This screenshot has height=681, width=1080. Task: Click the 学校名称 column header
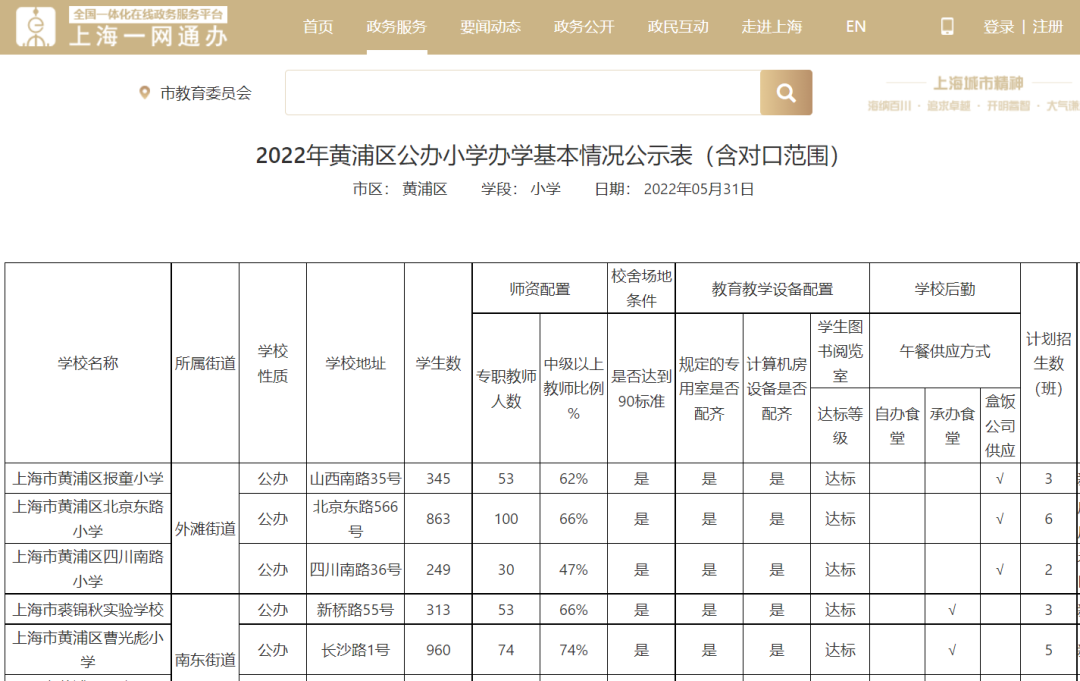pos(87,363)
